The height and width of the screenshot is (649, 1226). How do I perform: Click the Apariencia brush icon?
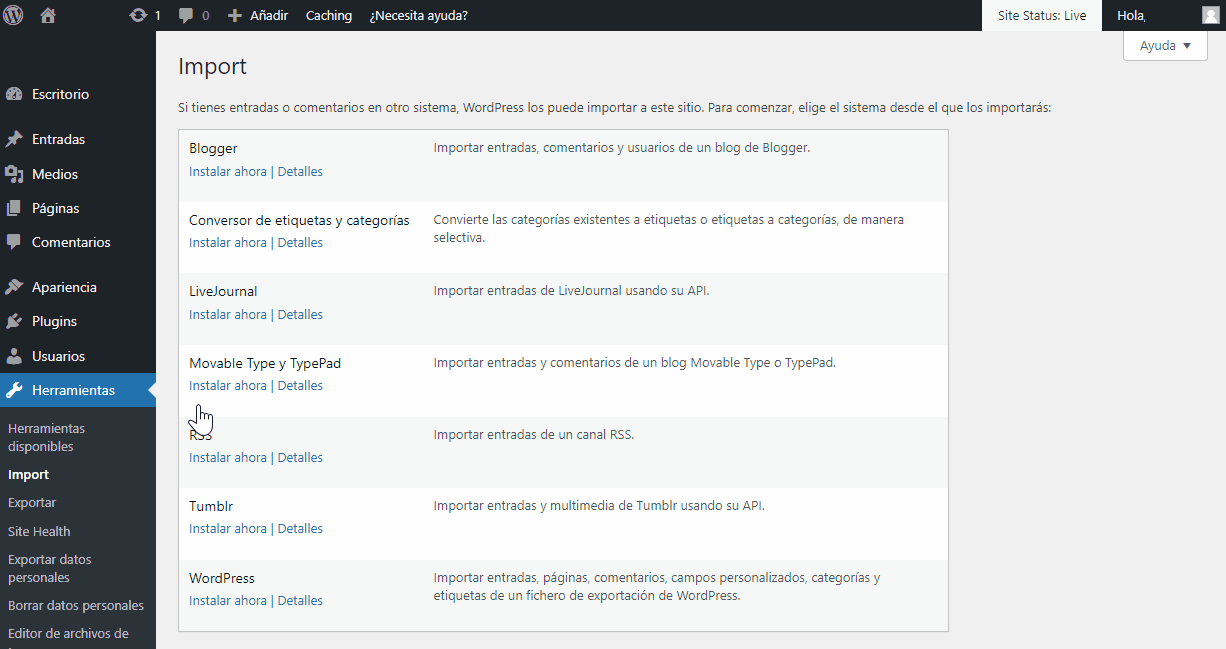coord(14,287)
